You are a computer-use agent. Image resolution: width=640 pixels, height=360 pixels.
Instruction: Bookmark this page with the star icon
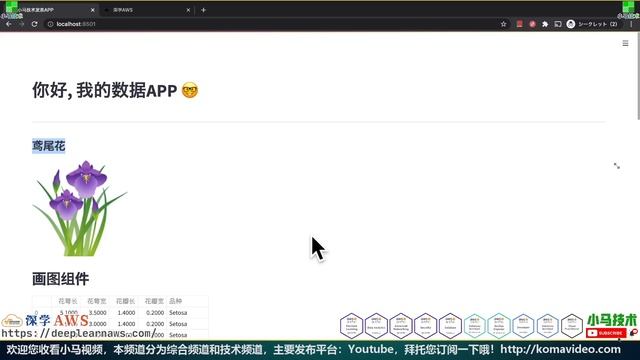pyautogui.click(x=504, y=24)
